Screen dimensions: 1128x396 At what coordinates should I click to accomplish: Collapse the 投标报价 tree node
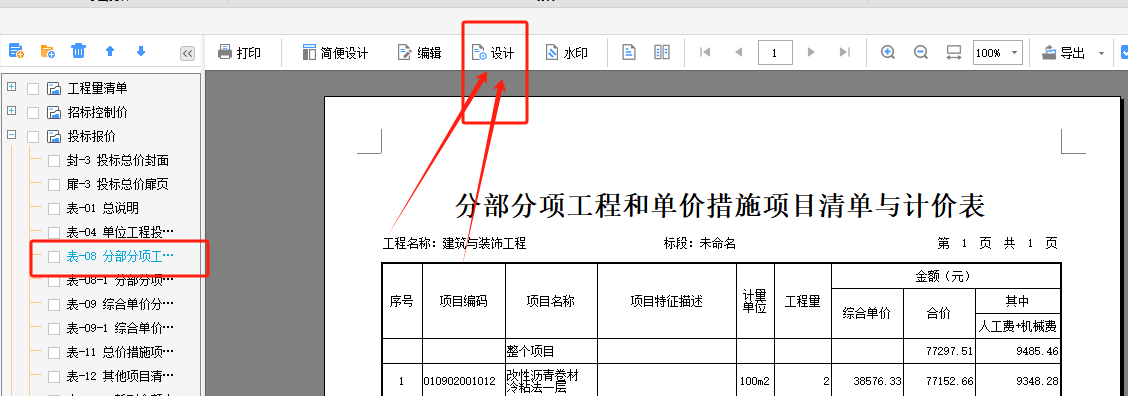[12, 135]
